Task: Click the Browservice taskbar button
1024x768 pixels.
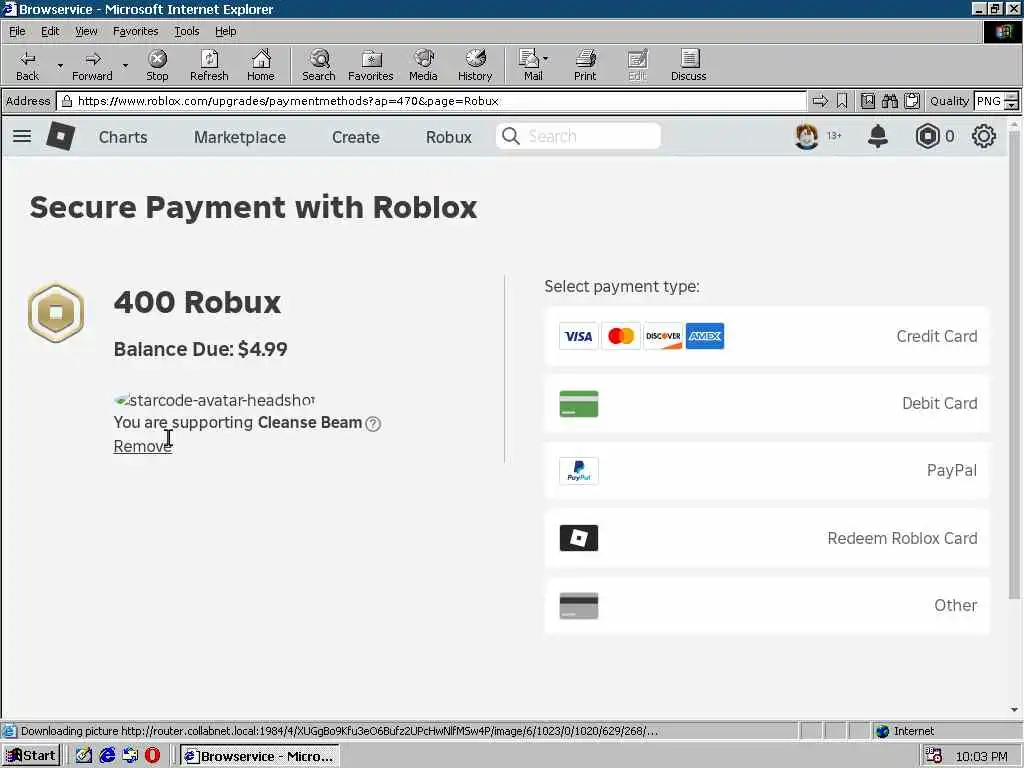Action: [260, 756]
